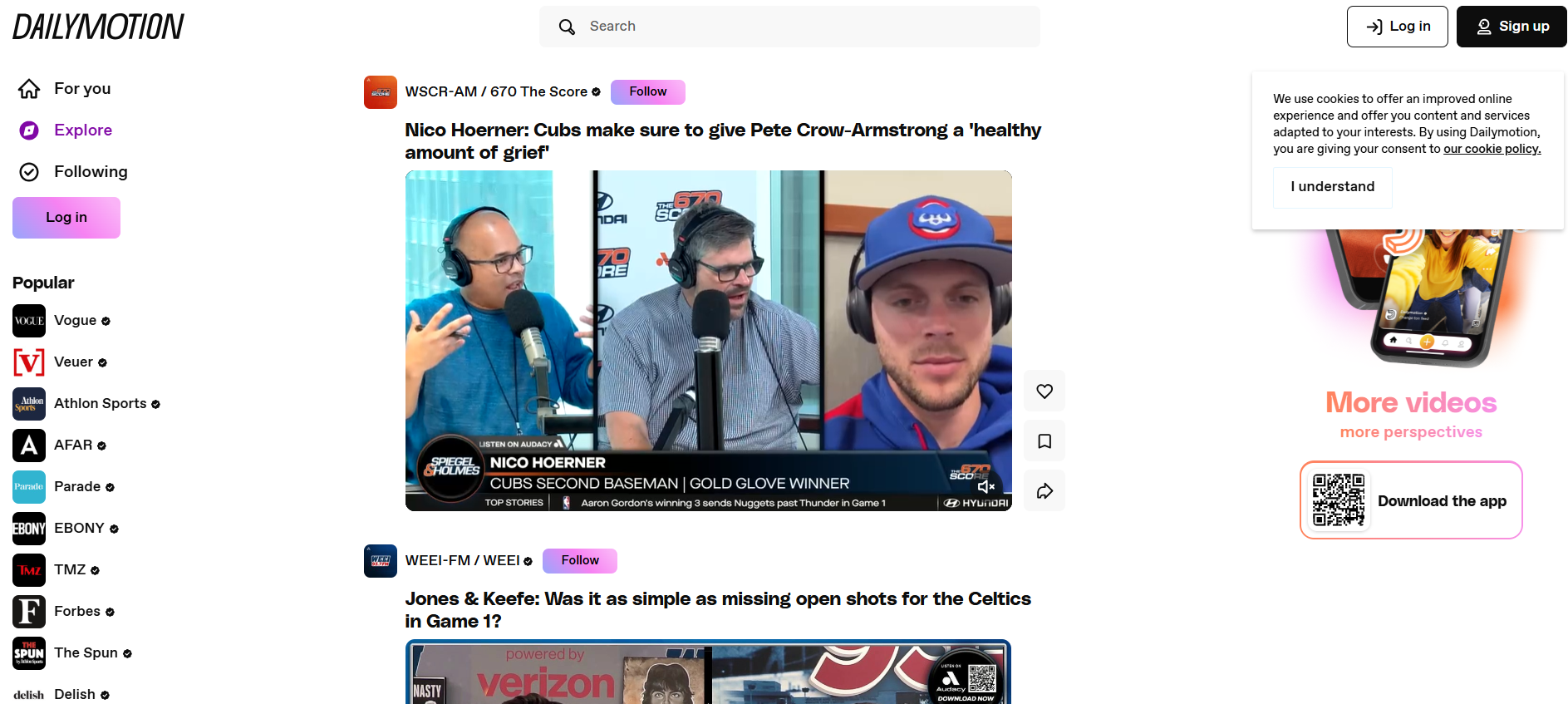This screenshot has width=1568, height=704.
Task: Play the Jones & Keefe video thumbnail
Action: [708, 672]
